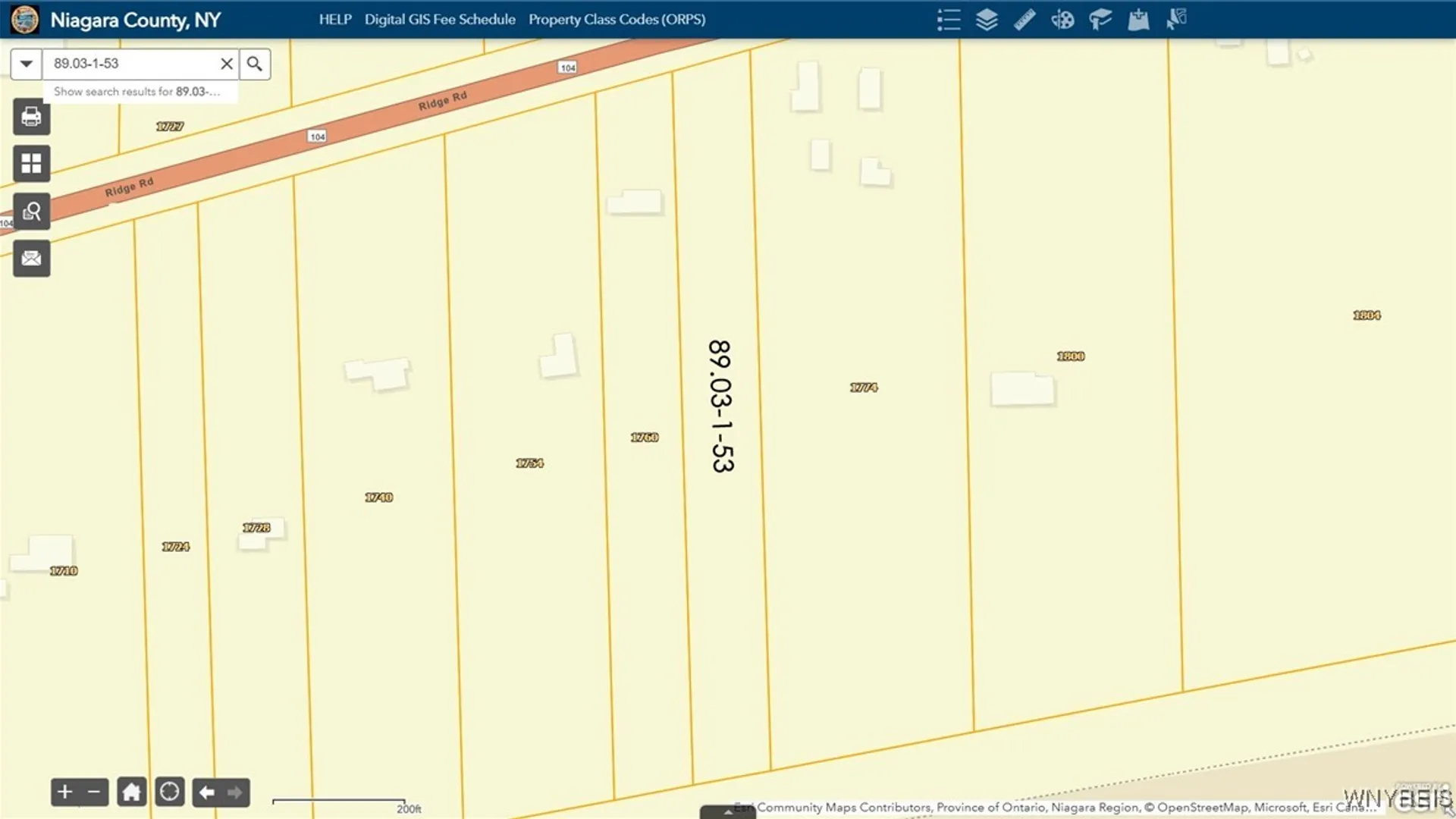Open Property Class Codes (ORPS) link

(x=617, y=20)
